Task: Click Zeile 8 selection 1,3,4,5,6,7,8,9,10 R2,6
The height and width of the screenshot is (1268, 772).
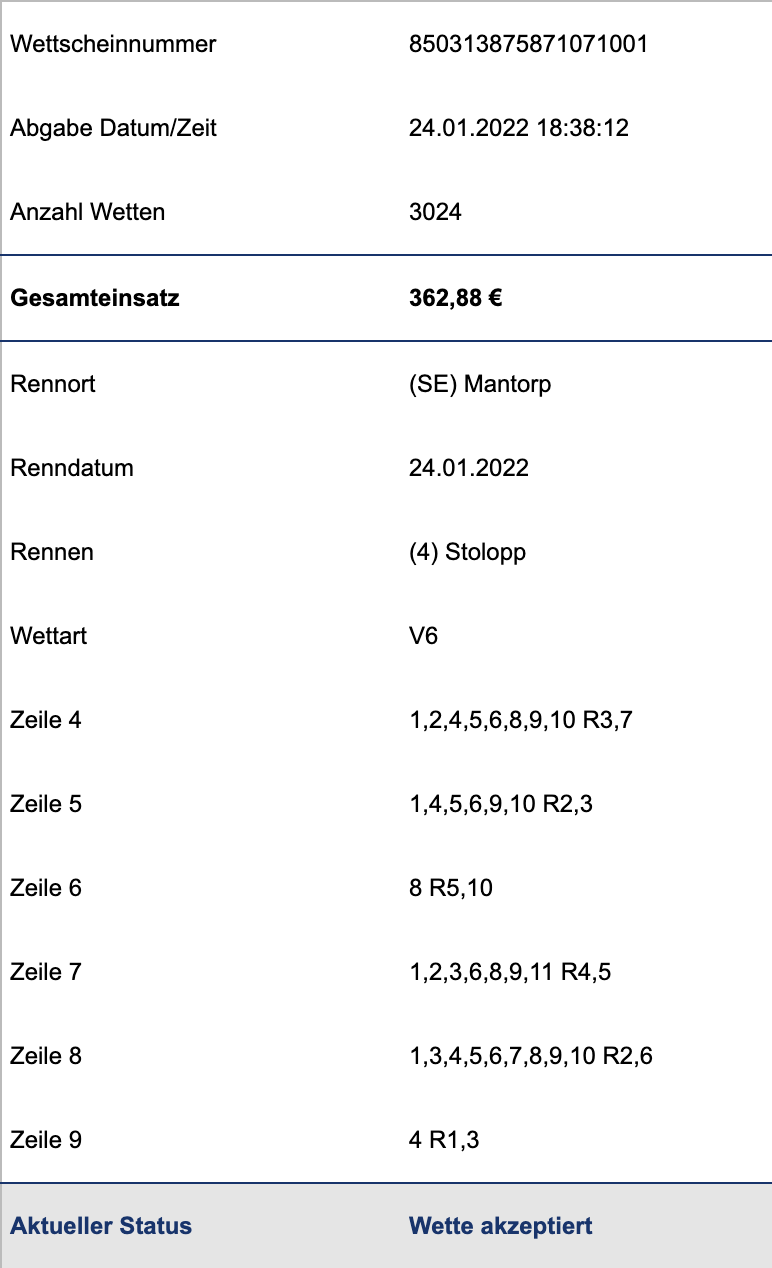Action: [531, 1056]
